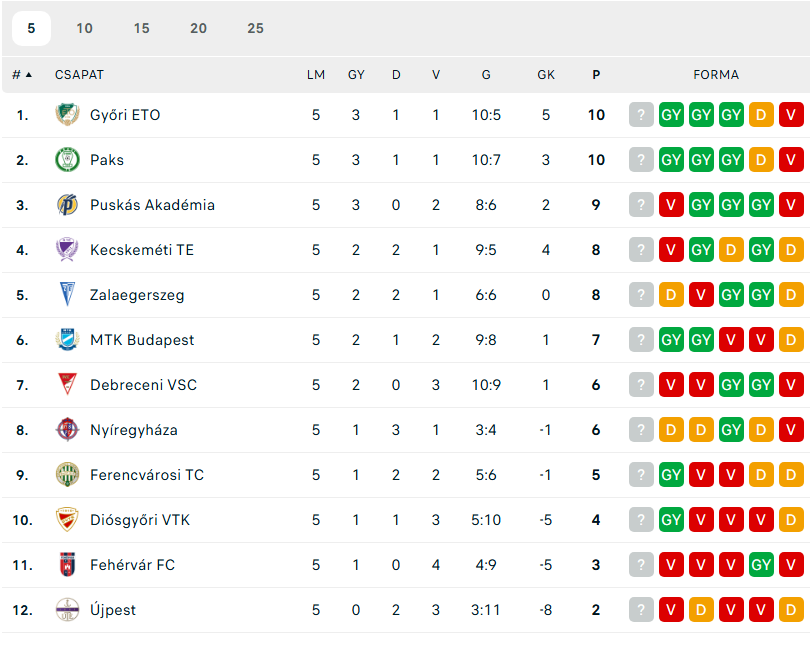
Task: Click the MTK Budapest crest
Action: click(x=67, y=339)
